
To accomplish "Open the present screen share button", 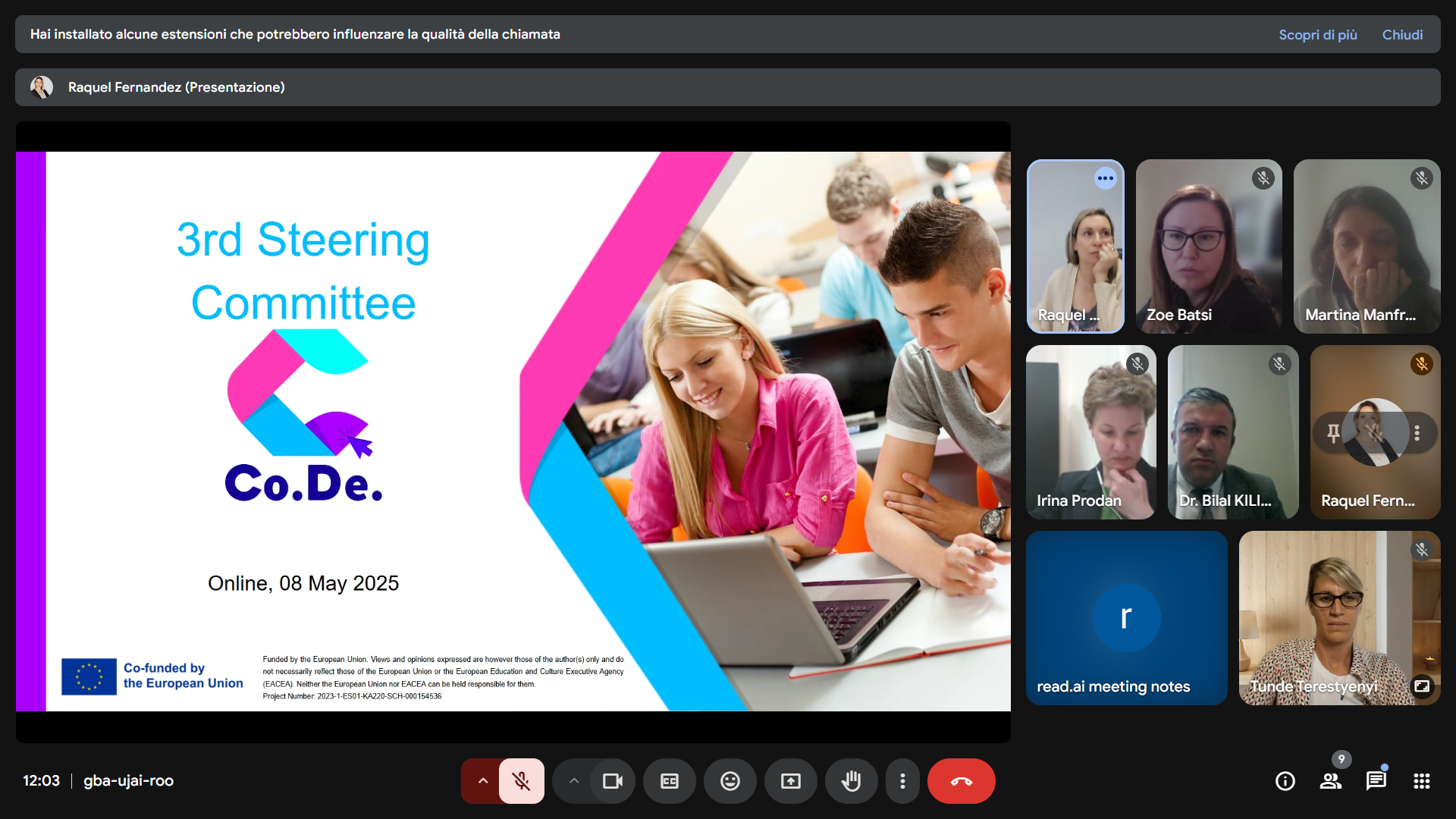I will click(790, 781).
